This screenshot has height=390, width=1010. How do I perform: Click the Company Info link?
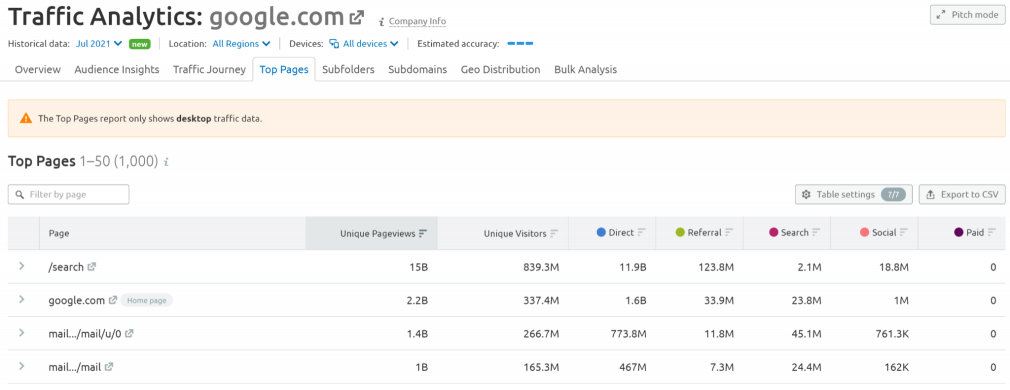(x=417, y=21)
